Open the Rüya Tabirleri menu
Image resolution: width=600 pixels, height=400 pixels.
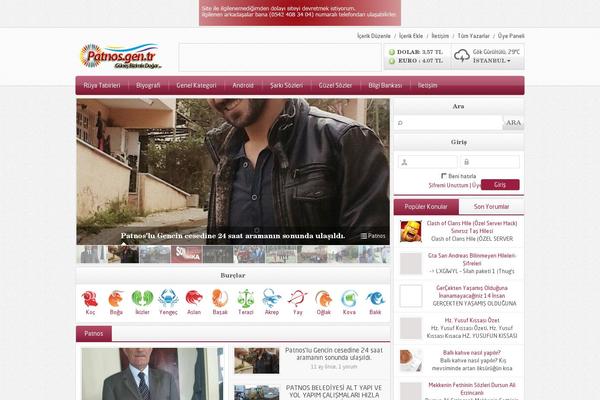tap(102, 85)
